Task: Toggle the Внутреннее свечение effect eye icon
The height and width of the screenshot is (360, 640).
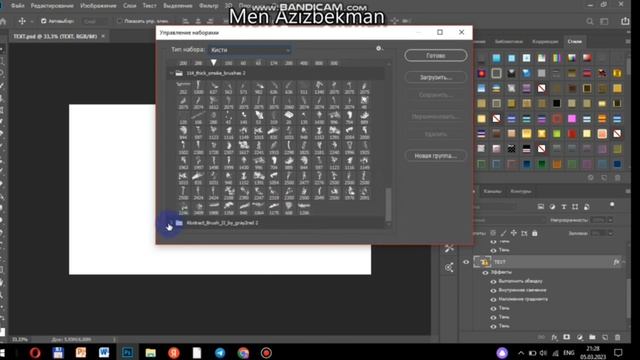Action: tap(493, 290)
